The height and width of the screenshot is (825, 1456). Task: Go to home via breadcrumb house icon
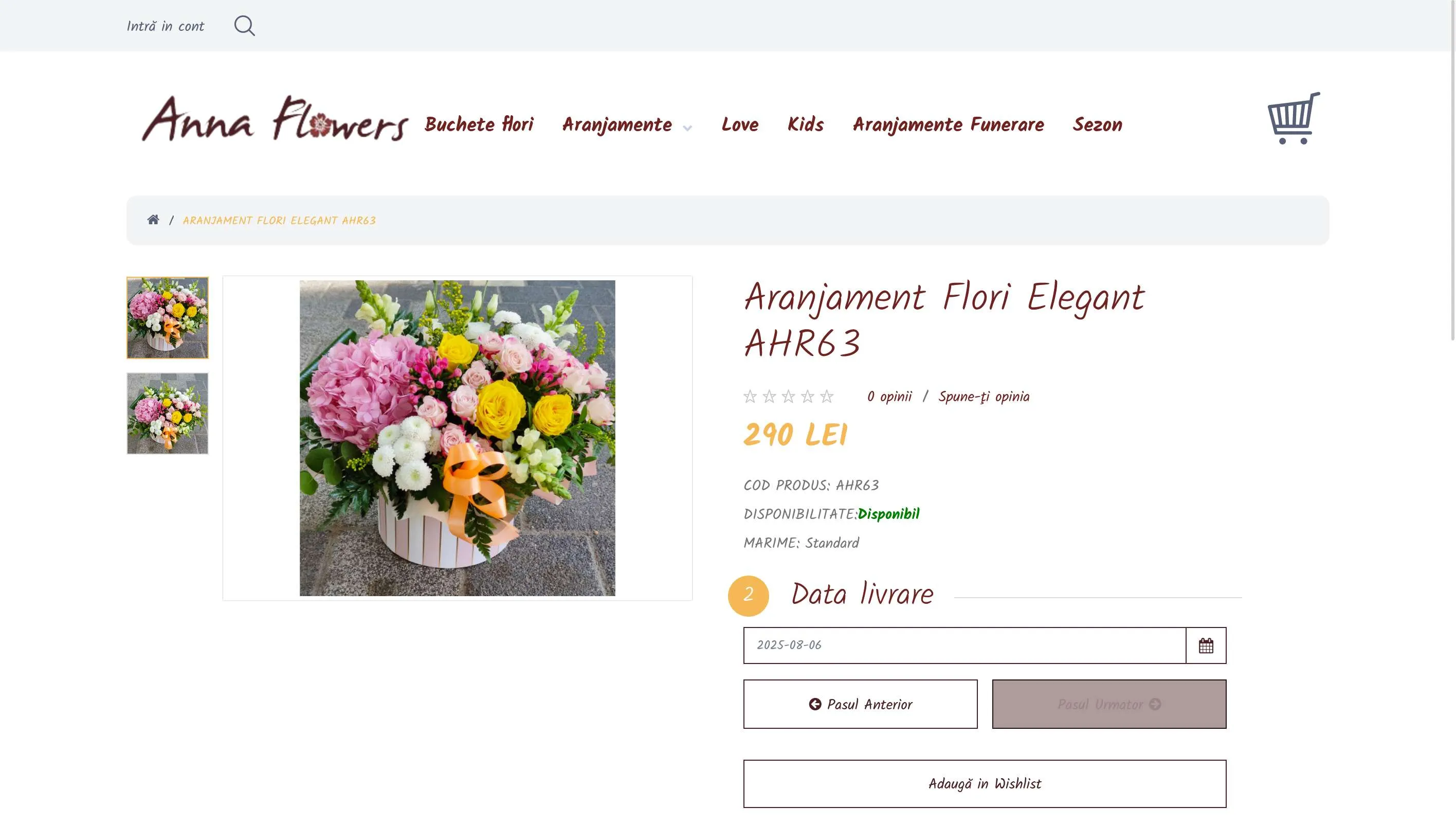point(153,220)
